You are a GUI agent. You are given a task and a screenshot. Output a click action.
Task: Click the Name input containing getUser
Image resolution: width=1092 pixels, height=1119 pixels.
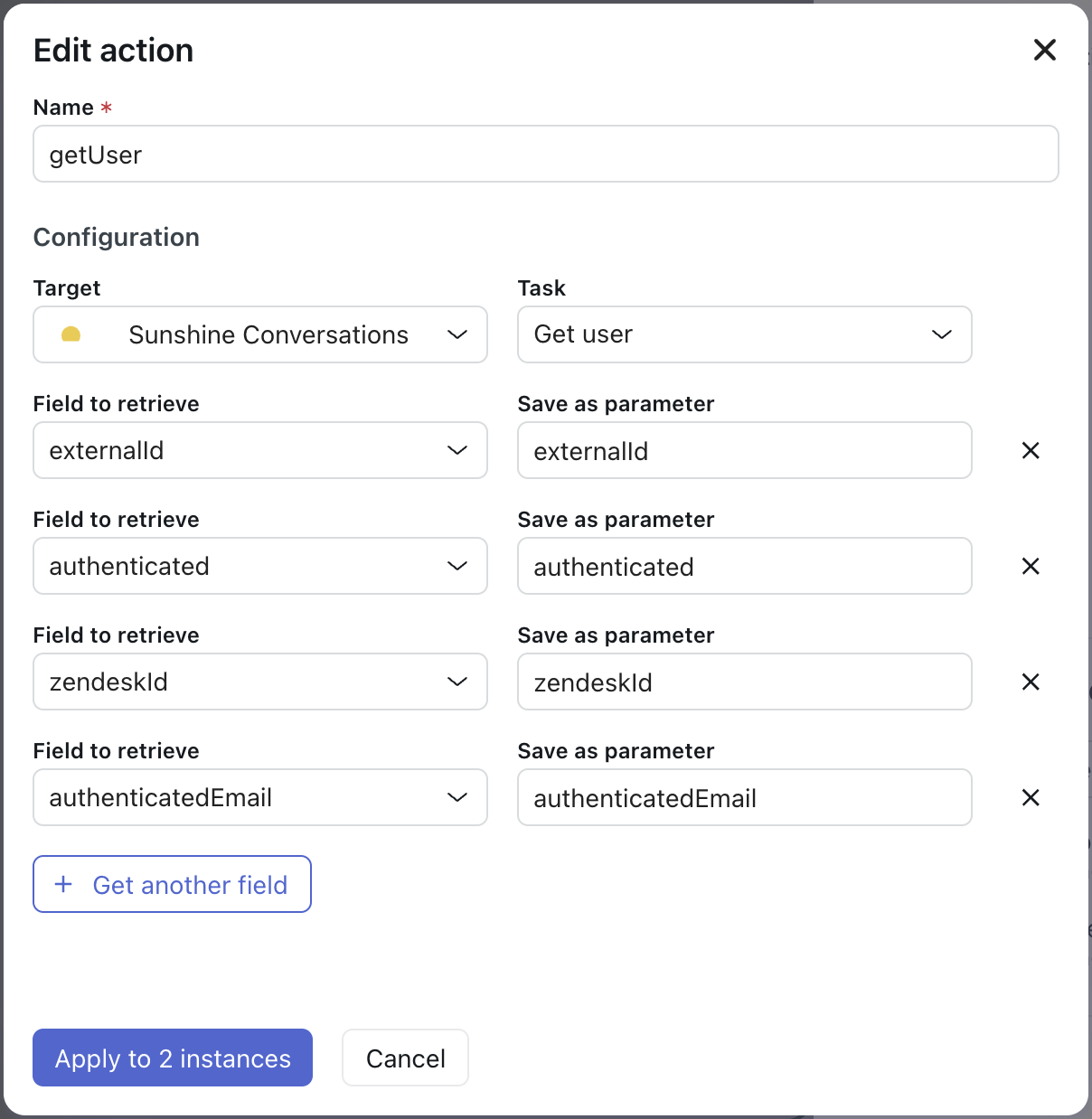tap(545, 155)
